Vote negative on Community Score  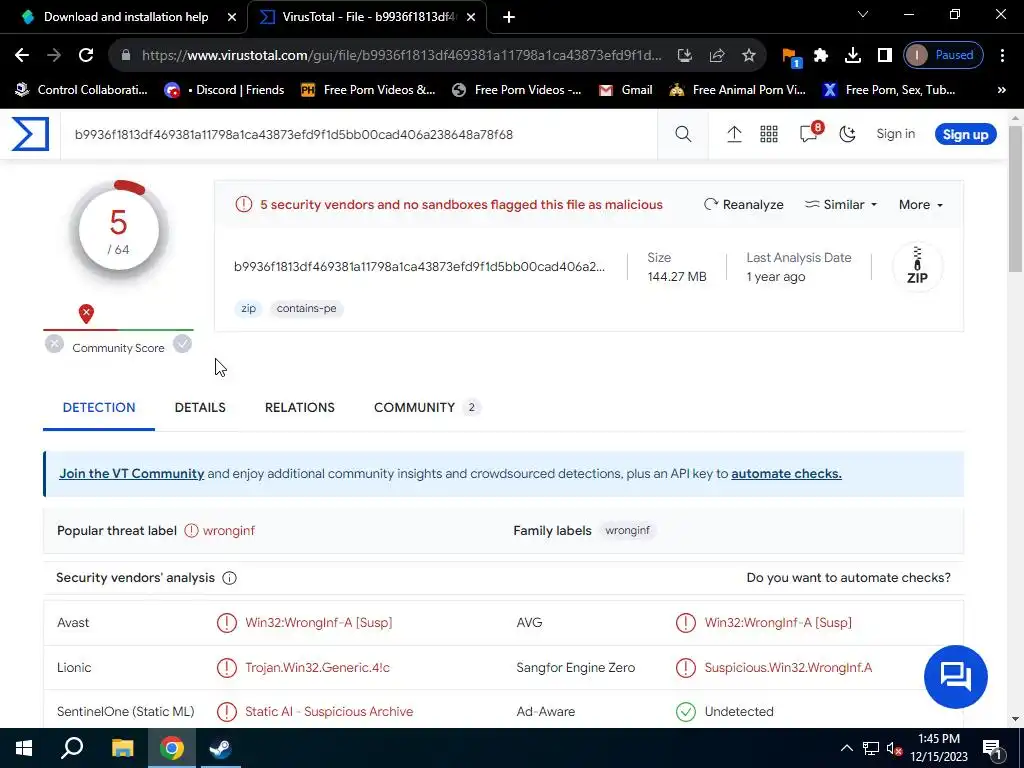[54, 344]
